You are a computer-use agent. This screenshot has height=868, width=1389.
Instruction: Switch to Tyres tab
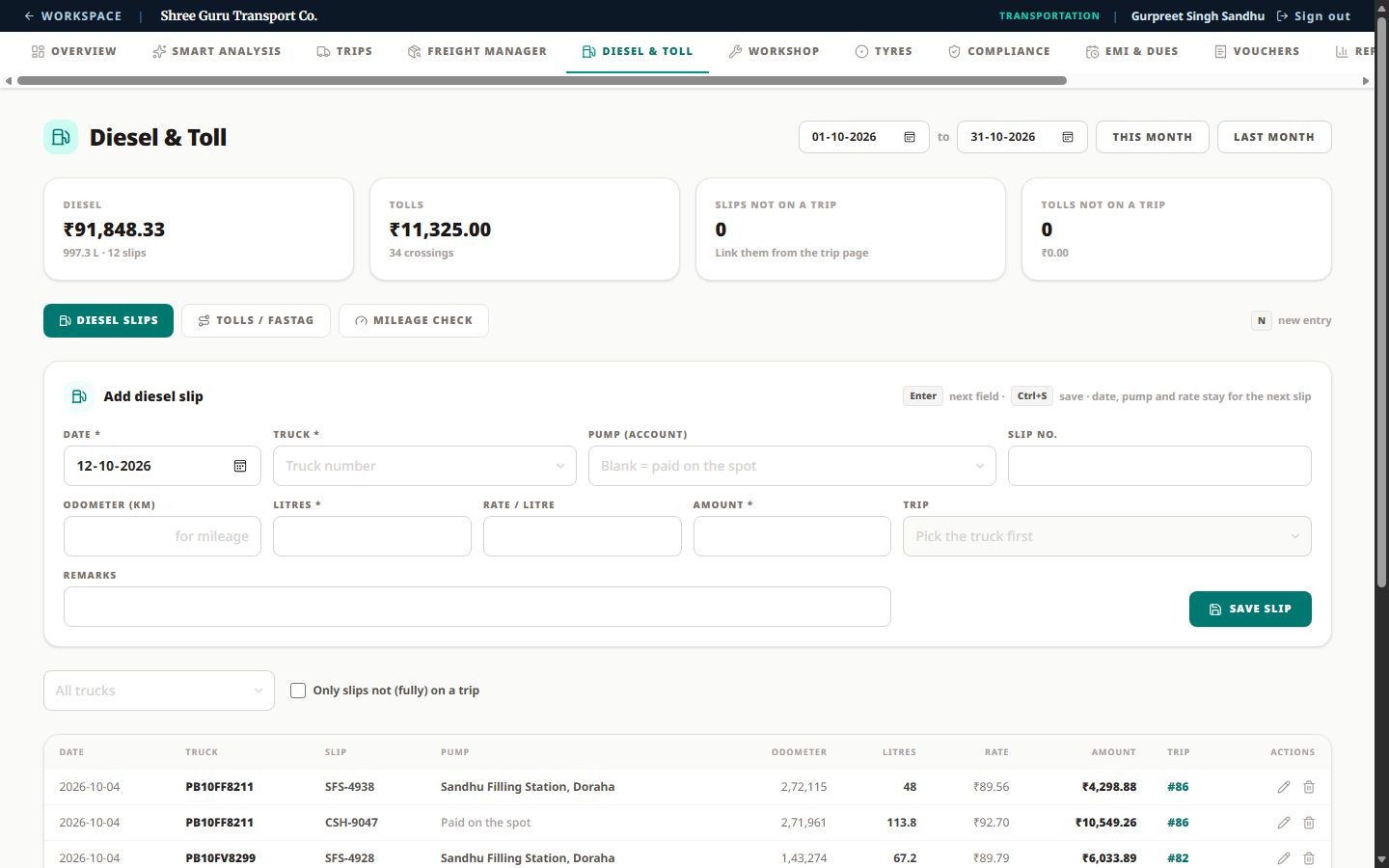884,51
